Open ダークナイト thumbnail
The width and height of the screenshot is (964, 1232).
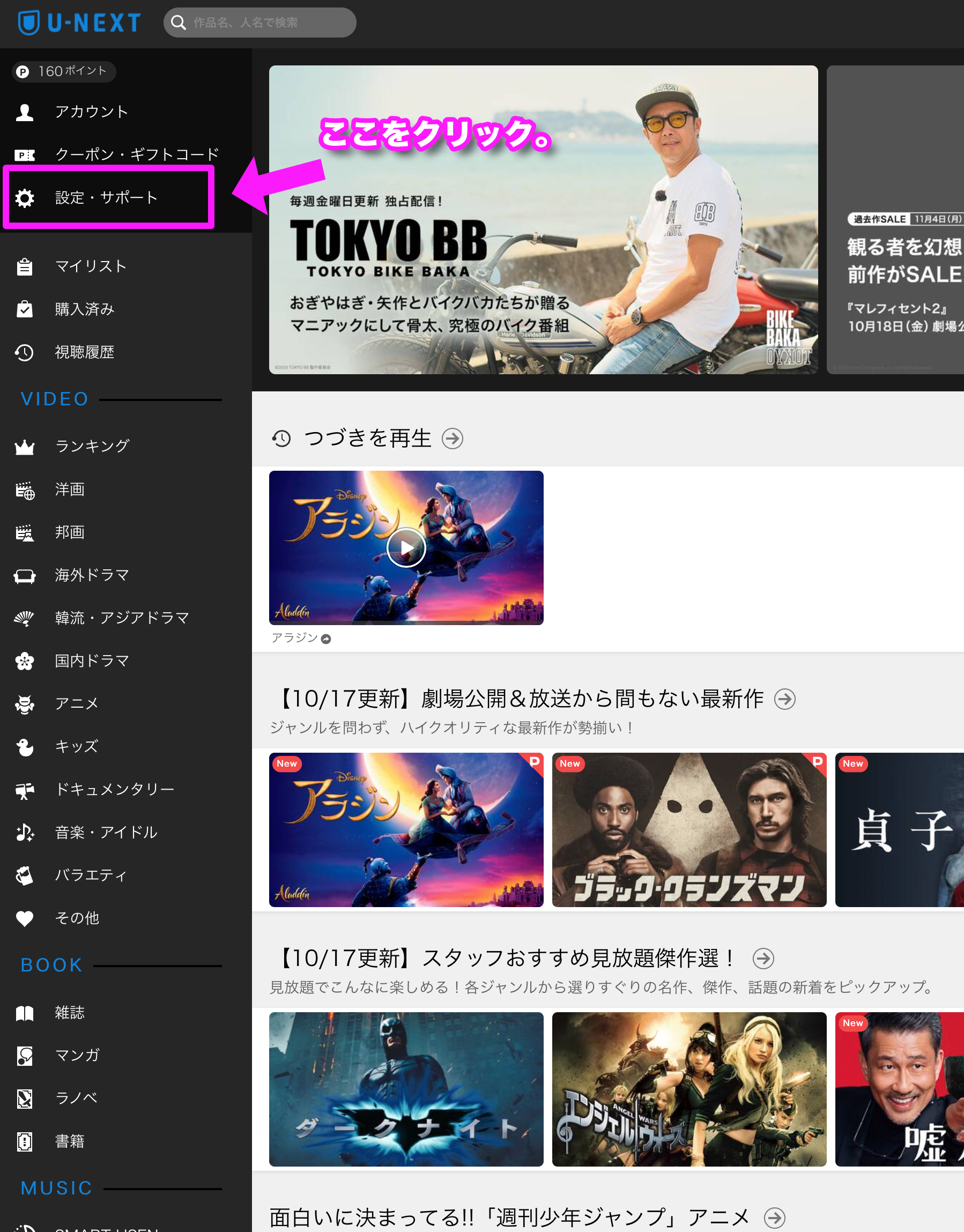406,1090
